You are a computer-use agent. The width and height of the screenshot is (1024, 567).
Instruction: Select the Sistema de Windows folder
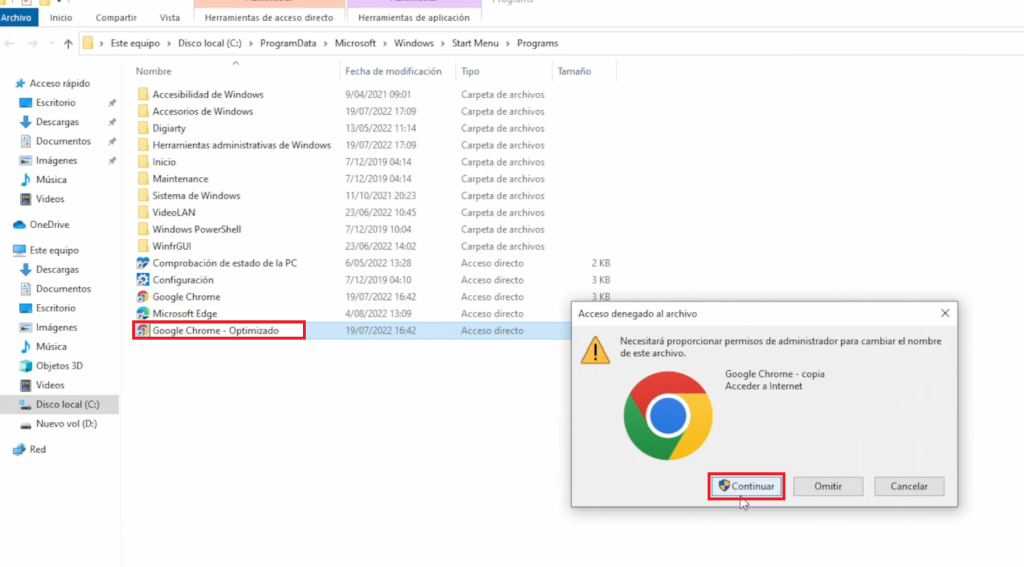tap(196, 196)
